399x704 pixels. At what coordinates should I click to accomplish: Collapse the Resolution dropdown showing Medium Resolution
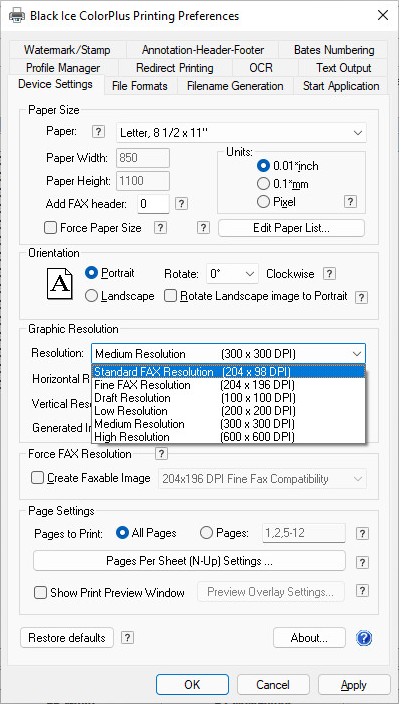click(x=228, y=354)
